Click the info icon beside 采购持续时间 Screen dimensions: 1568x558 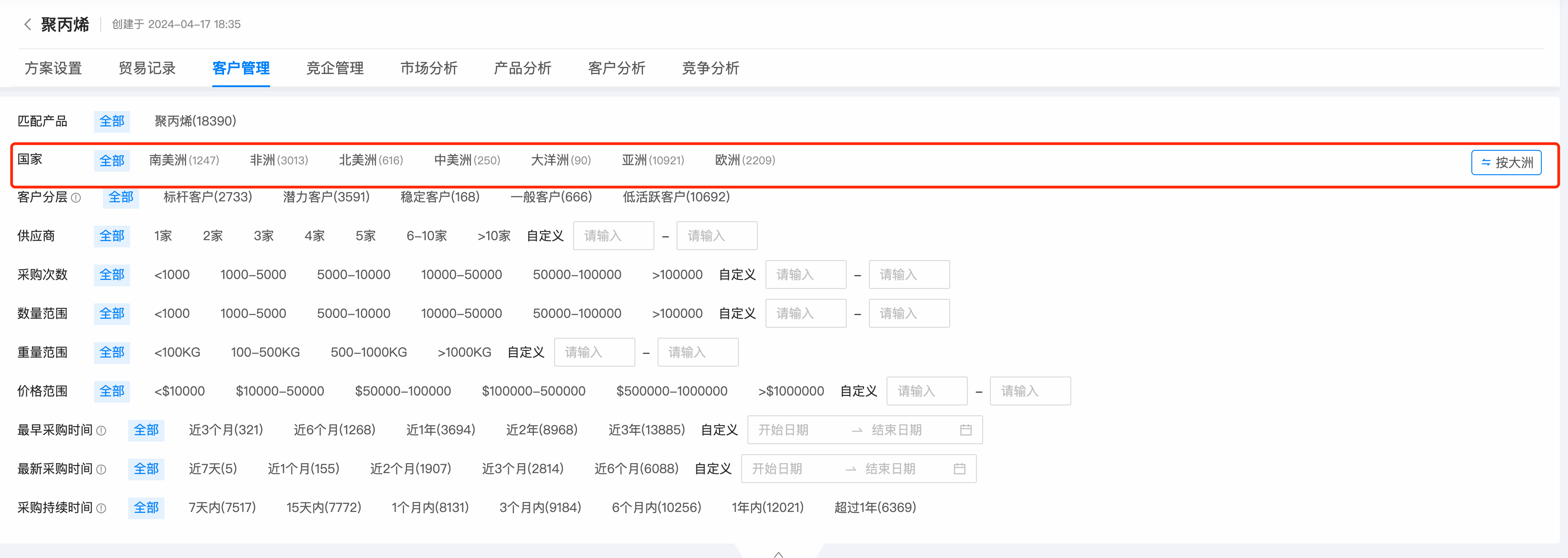(102, 508)
